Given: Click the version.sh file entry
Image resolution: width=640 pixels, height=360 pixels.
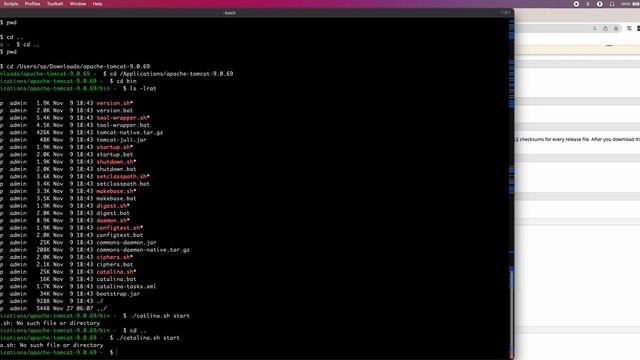Looking at the screenshot, I should [115, 103].
